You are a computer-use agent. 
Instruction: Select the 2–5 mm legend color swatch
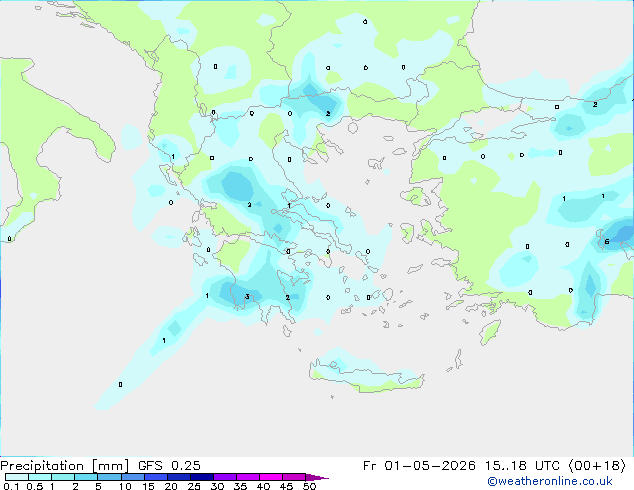pyautogui.click(x=86, y=477)
